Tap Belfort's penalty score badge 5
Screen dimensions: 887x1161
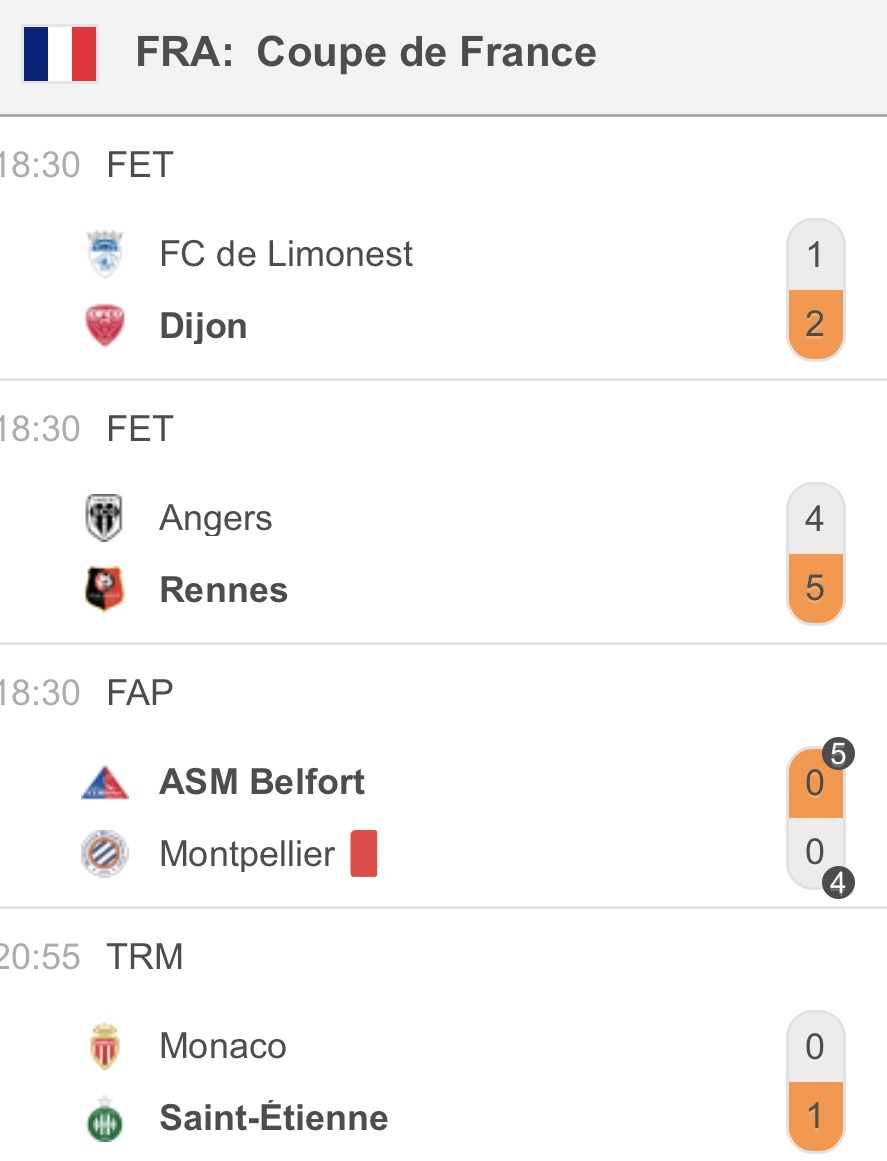pos(838,754)
